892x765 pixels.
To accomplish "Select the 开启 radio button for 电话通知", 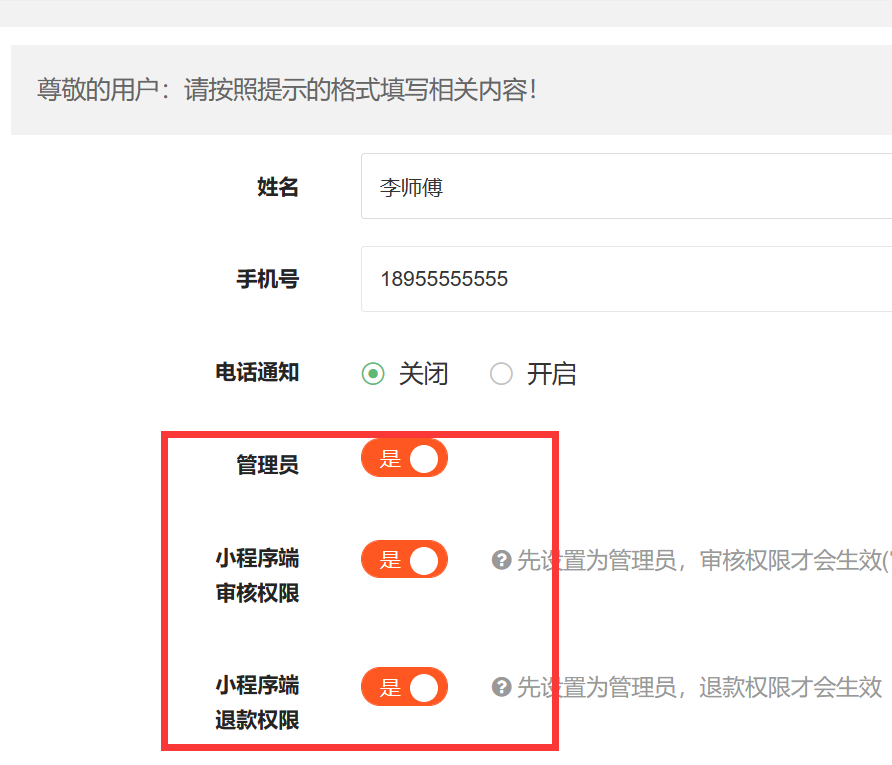I will click(501, 374).
